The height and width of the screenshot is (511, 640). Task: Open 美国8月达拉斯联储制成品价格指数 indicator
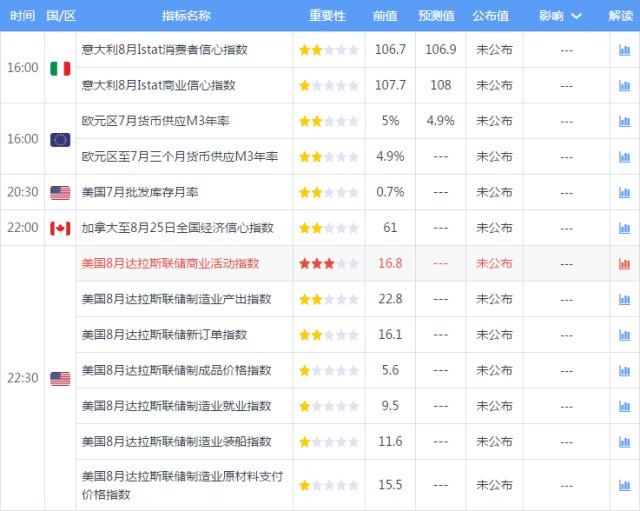(x=176, y=370)
